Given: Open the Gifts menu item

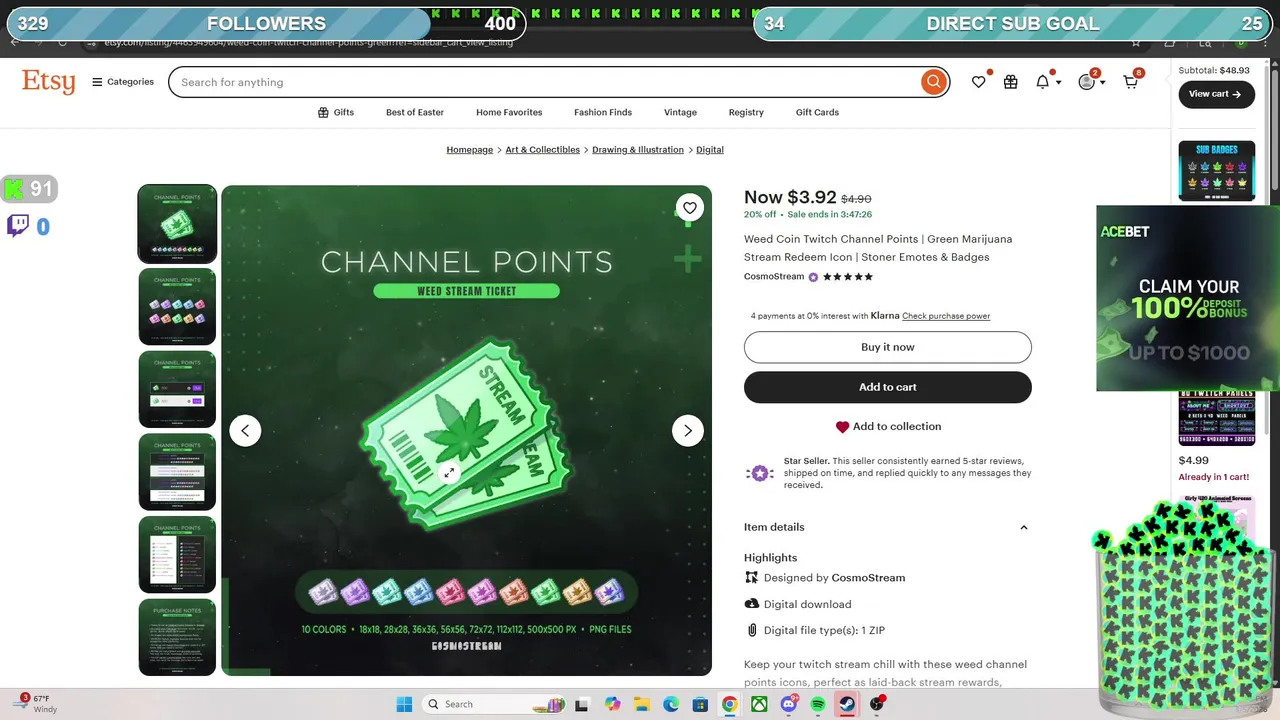Looking at the screenshot, I should (x=336, y=112).
